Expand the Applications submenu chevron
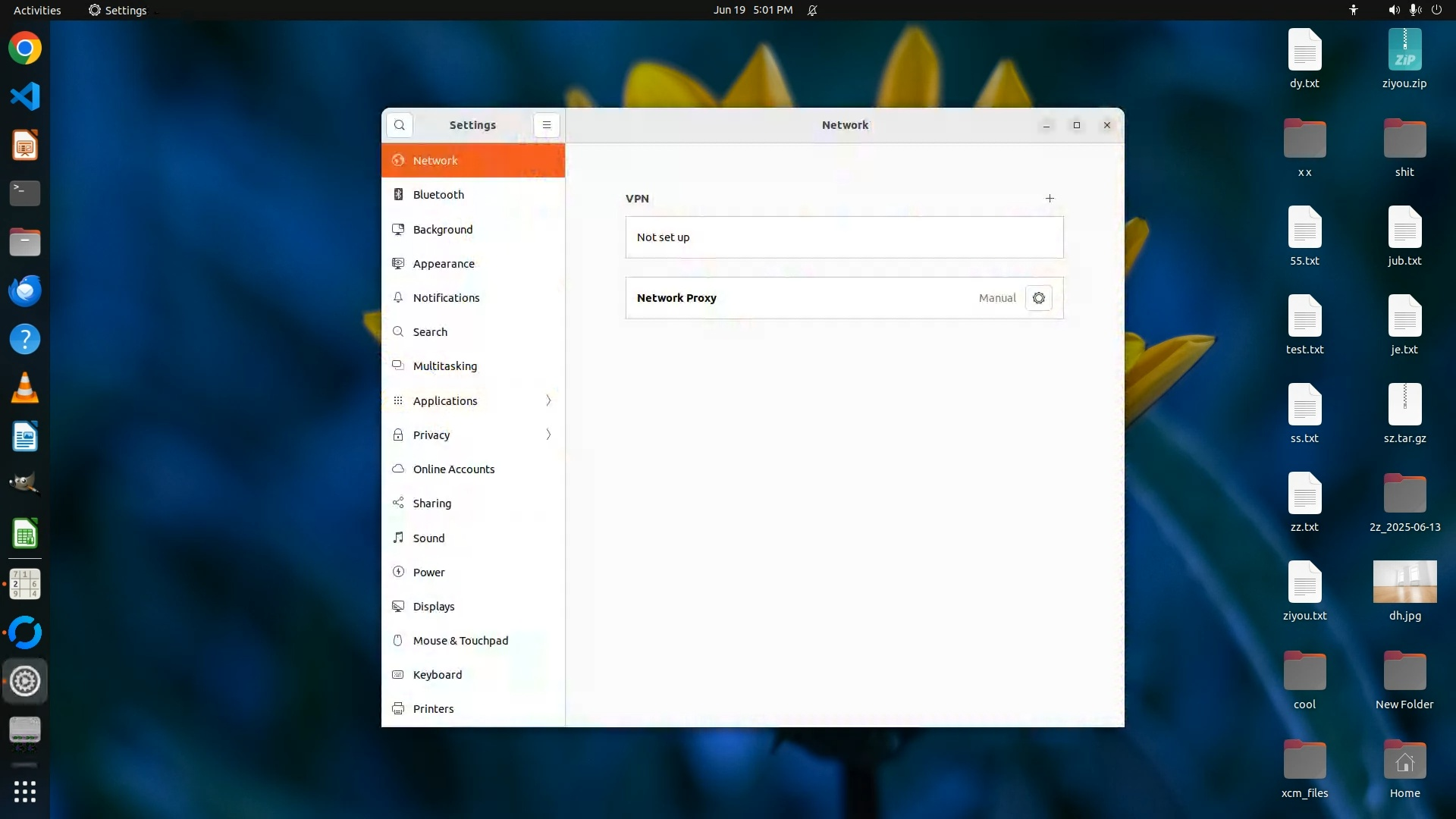The width and height of the screenshot is (1456, 819). [548, 400]
